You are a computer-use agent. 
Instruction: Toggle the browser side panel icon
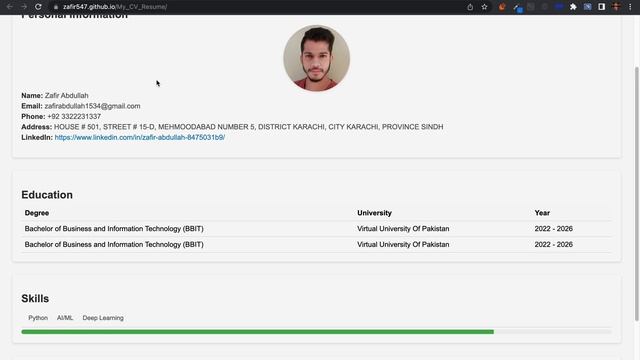point(602,7)
